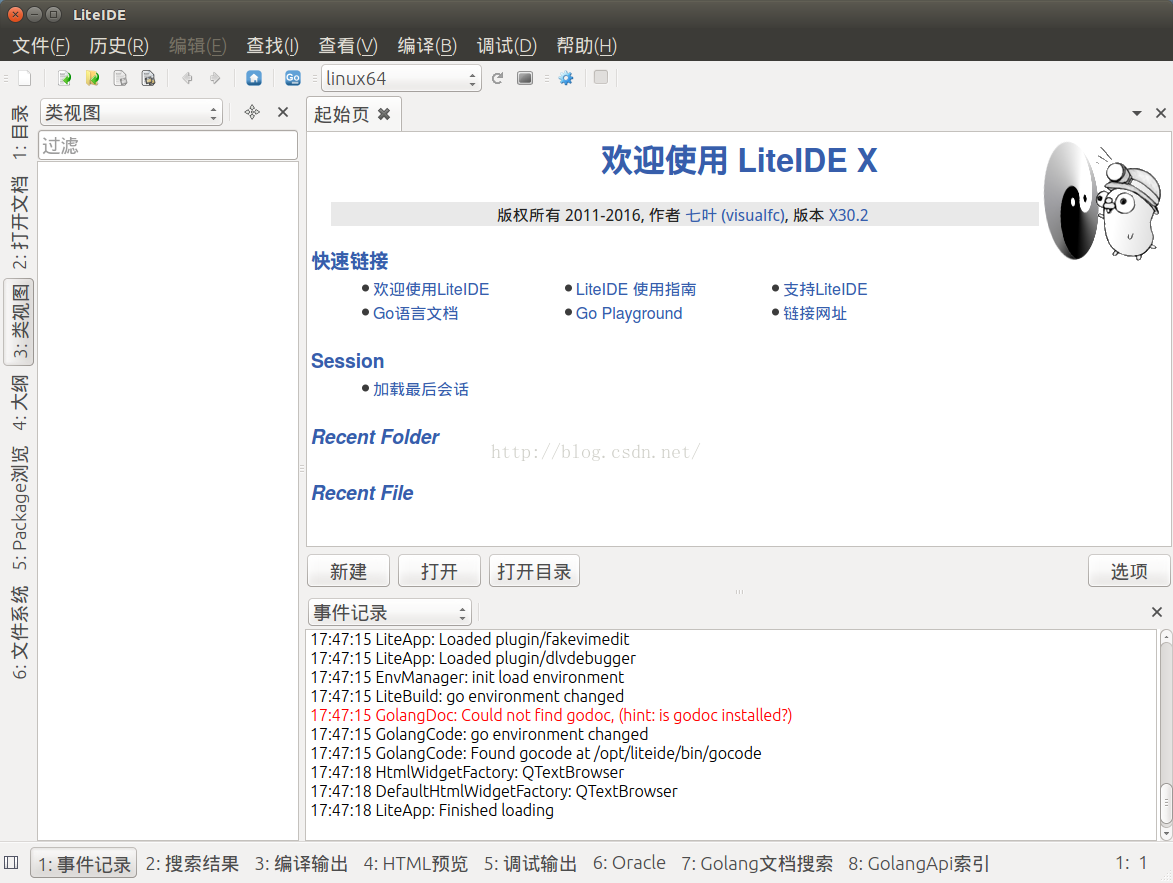Click the go back arrow icon
Image resolution: width=1173 pixels, height=883 pixels.
point(188,78)
